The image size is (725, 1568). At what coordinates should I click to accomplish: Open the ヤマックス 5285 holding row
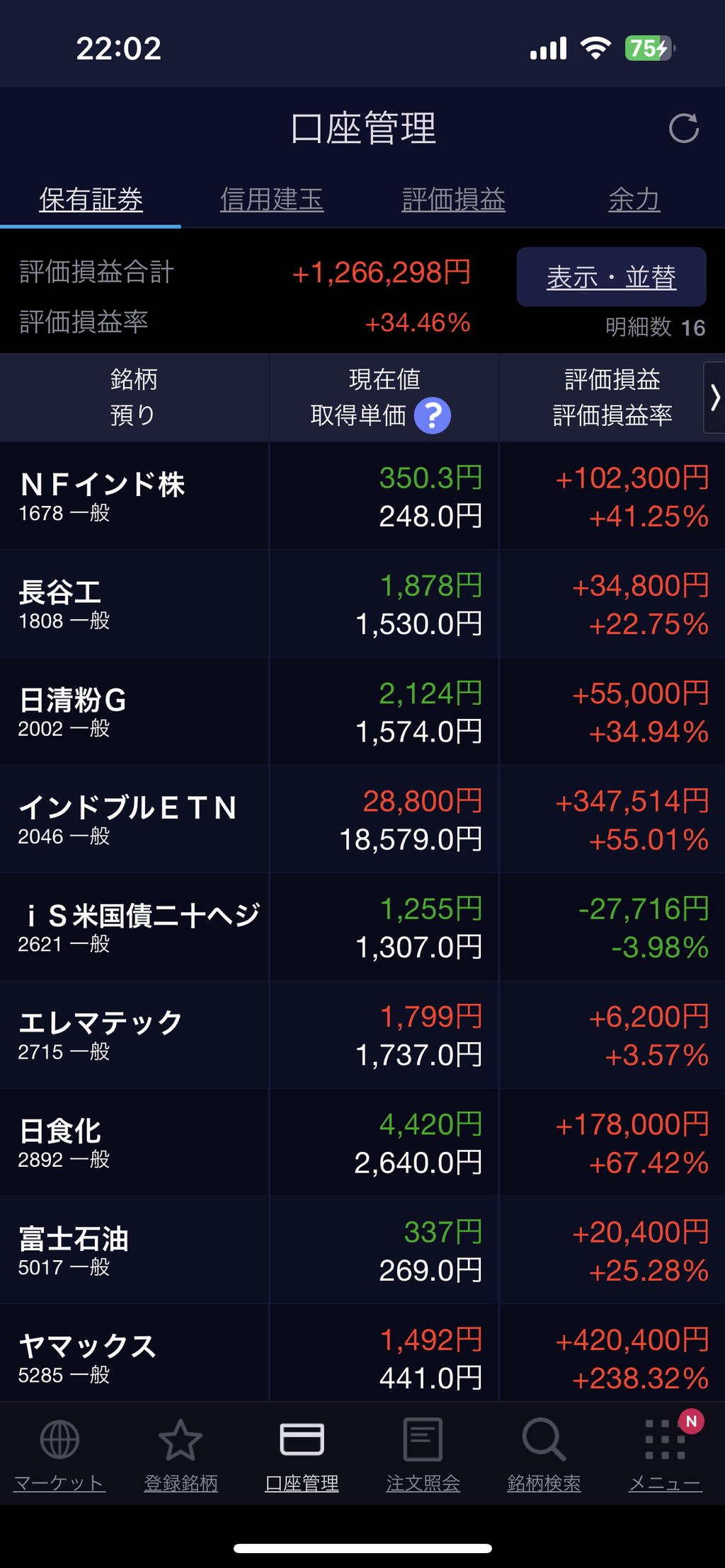[362, 1353]
